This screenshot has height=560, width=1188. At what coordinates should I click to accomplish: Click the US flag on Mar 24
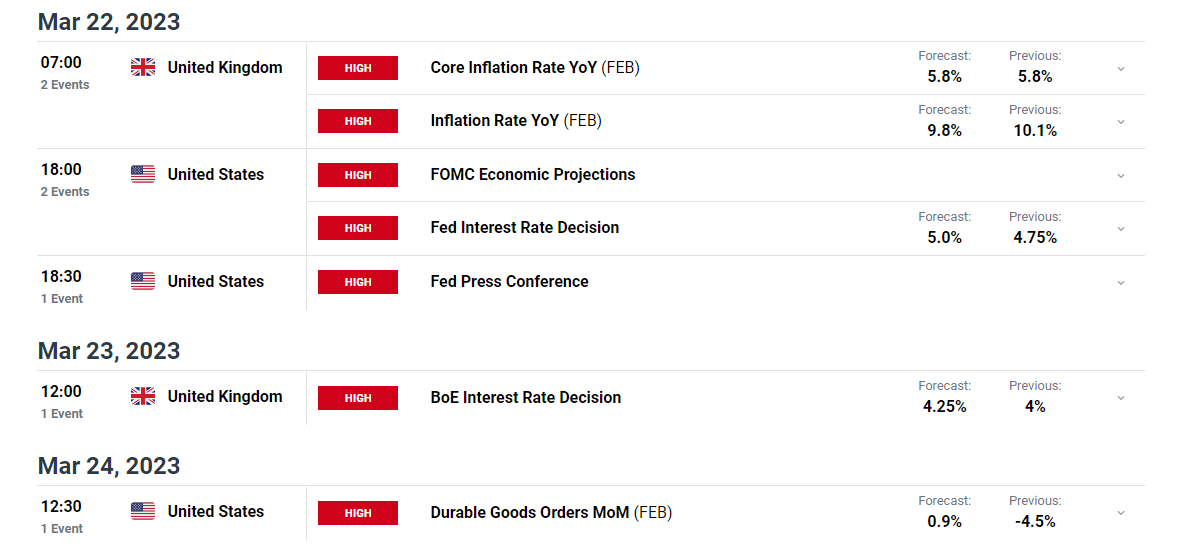tap(142, 512)
